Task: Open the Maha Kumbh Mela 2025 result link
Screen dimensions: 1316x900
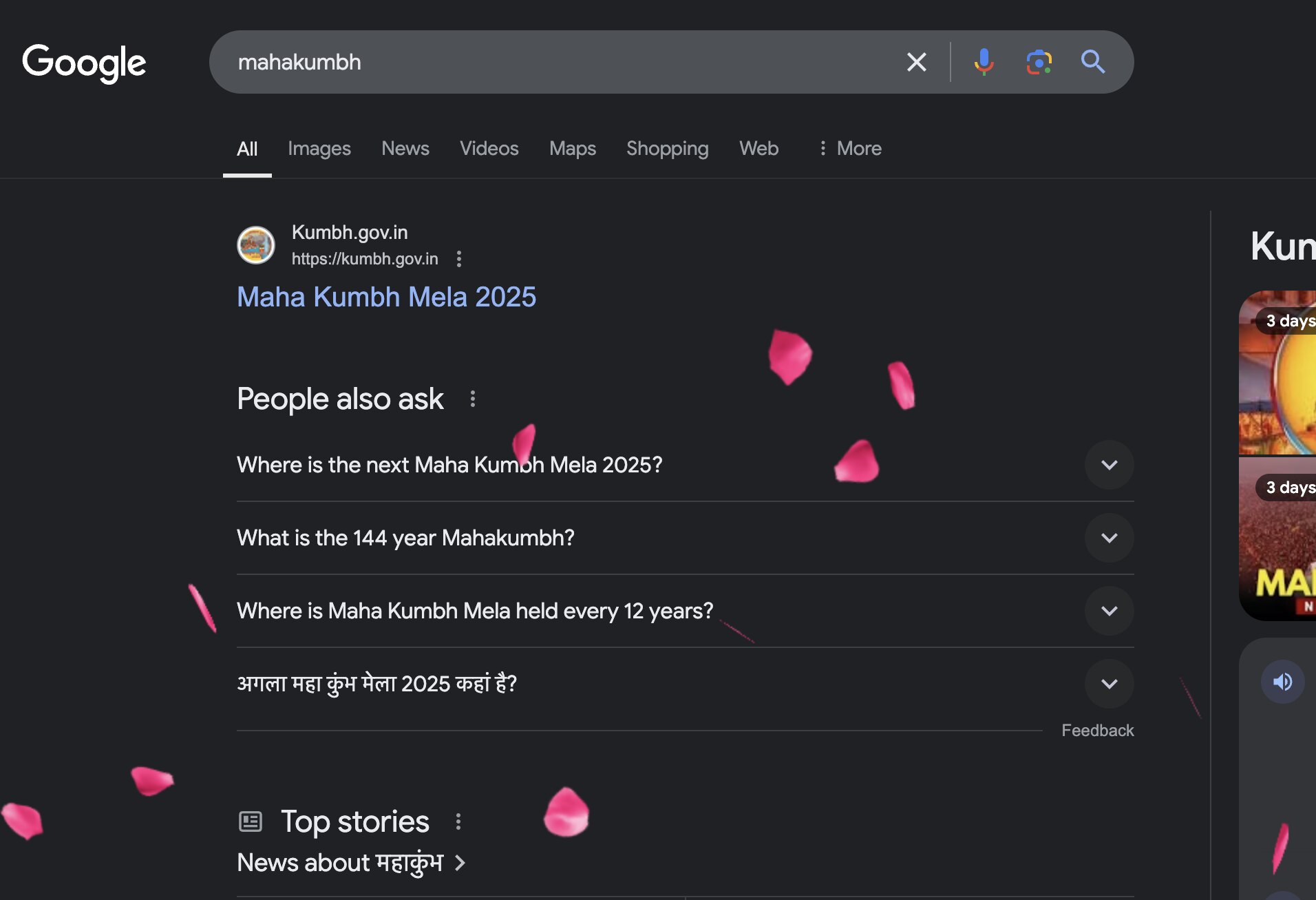Action: coord(386,297)
